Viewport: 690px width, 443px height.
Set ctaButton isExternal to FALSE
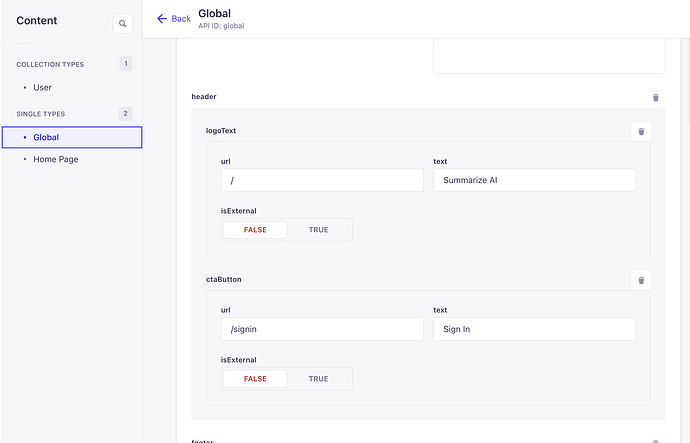255,379
